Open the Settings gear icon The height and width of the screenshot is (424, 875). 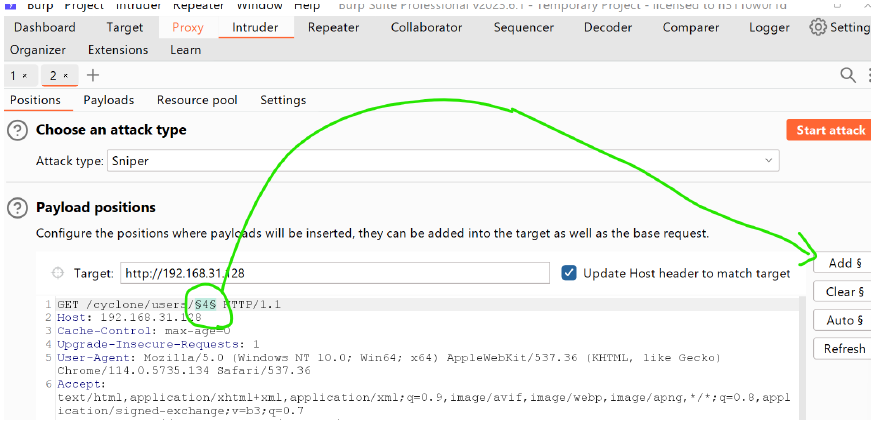(x=818, y=27)
